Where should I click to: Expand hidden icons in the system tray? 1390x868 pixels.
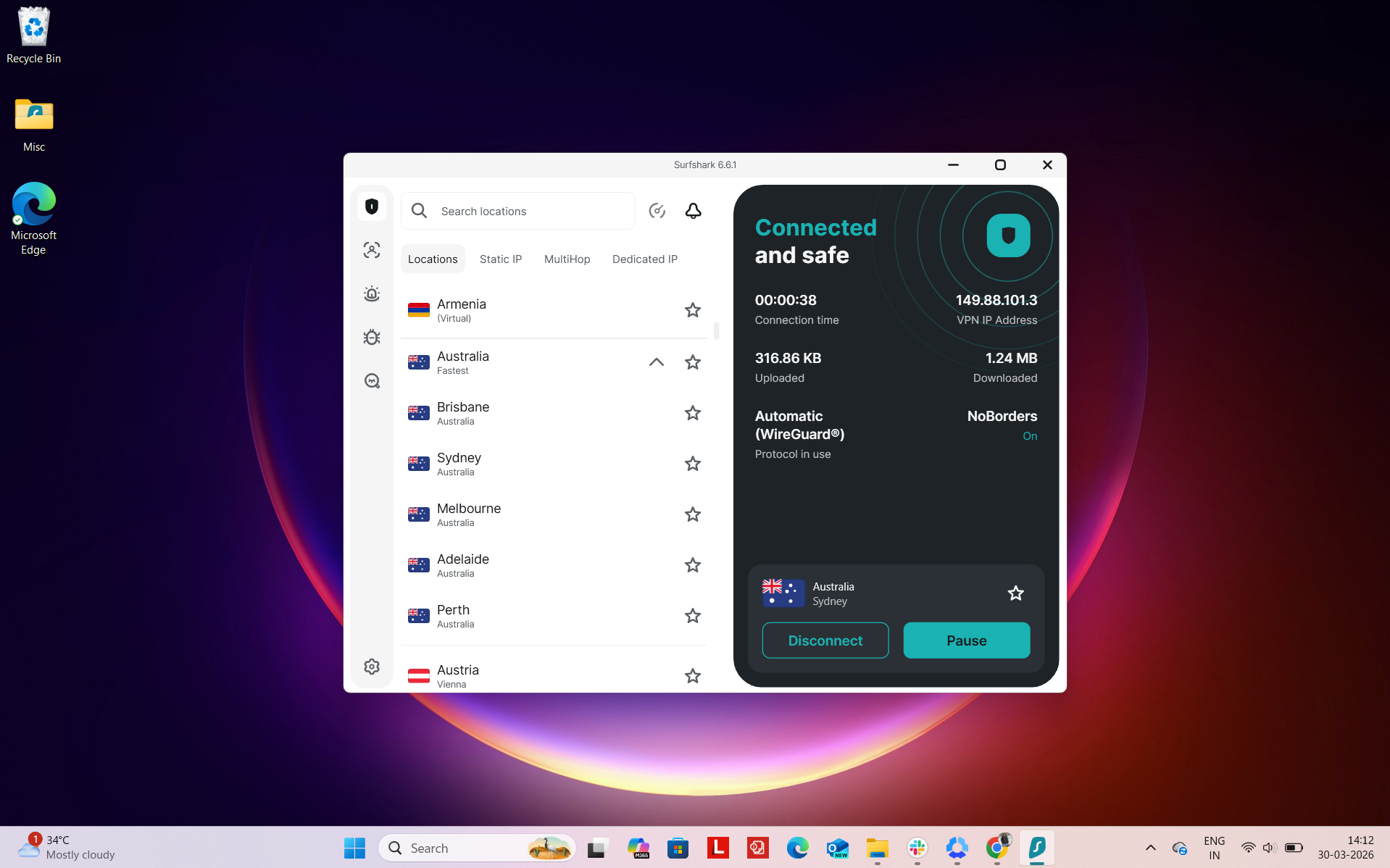coord(1150,847)
